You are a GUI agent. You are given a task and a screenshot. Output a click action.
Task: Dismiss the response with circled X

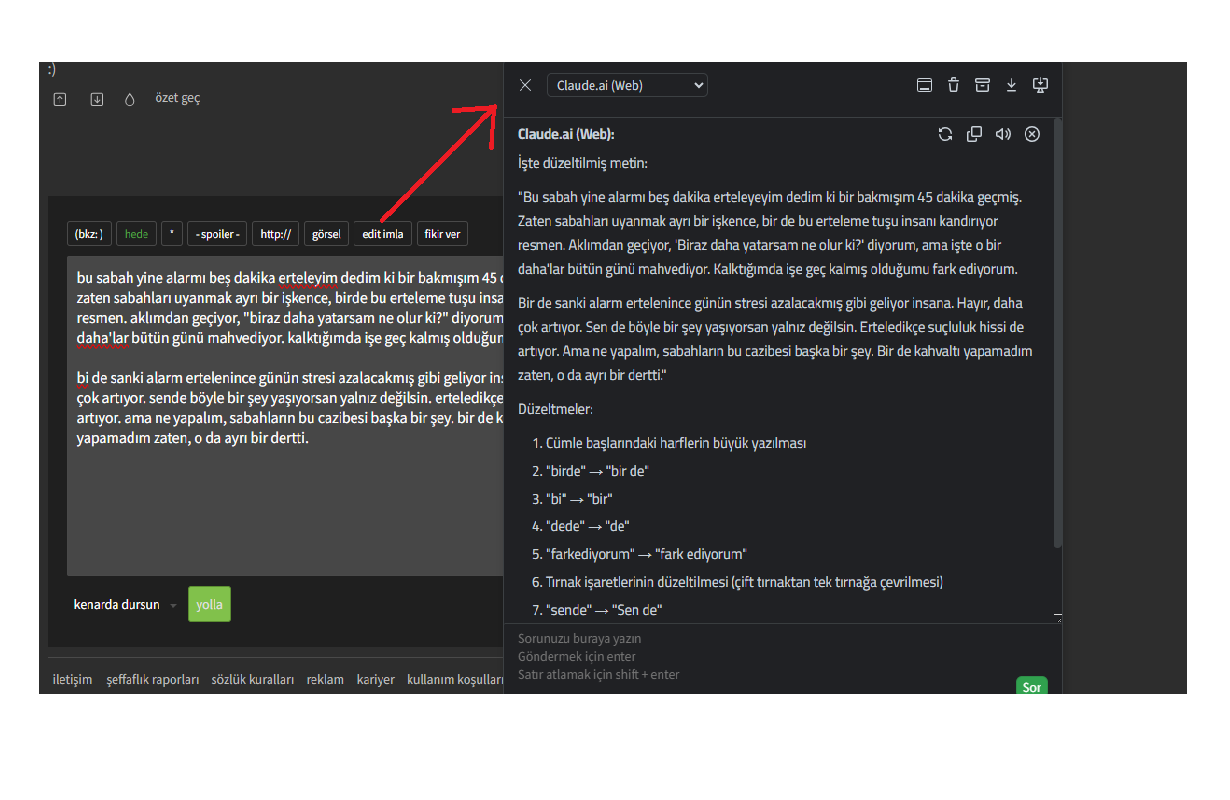click(x=1033, y=134)
